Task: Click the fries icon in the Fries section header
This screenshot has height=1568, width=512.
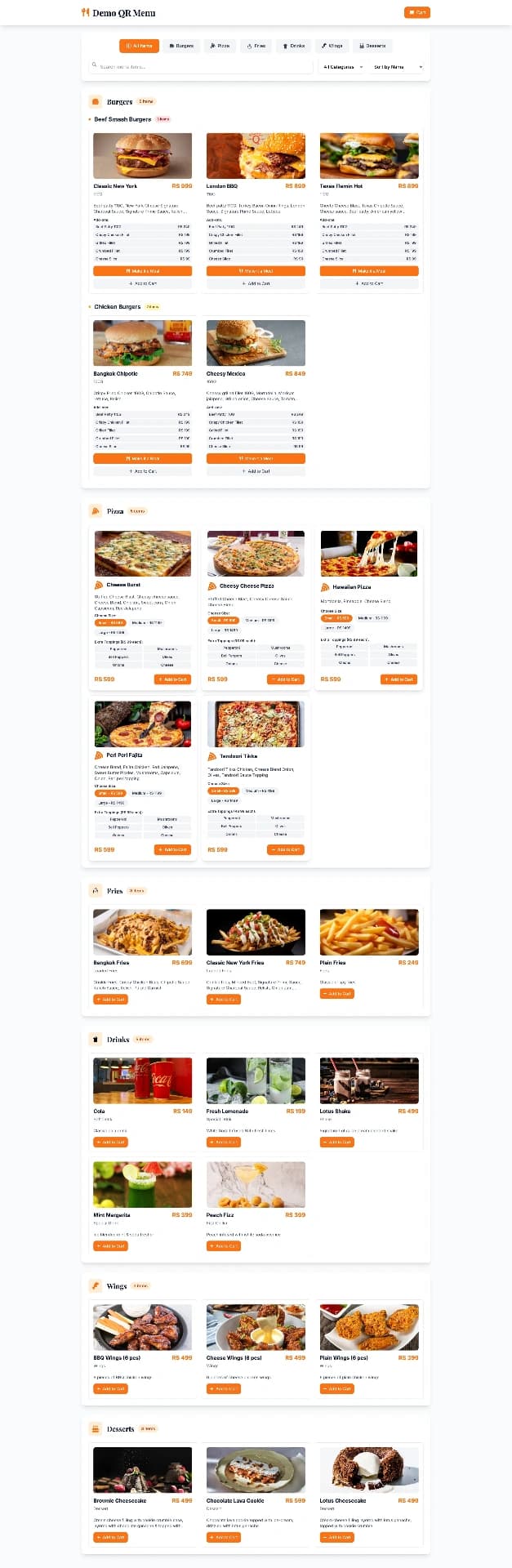Action: (x=96, y=890)
